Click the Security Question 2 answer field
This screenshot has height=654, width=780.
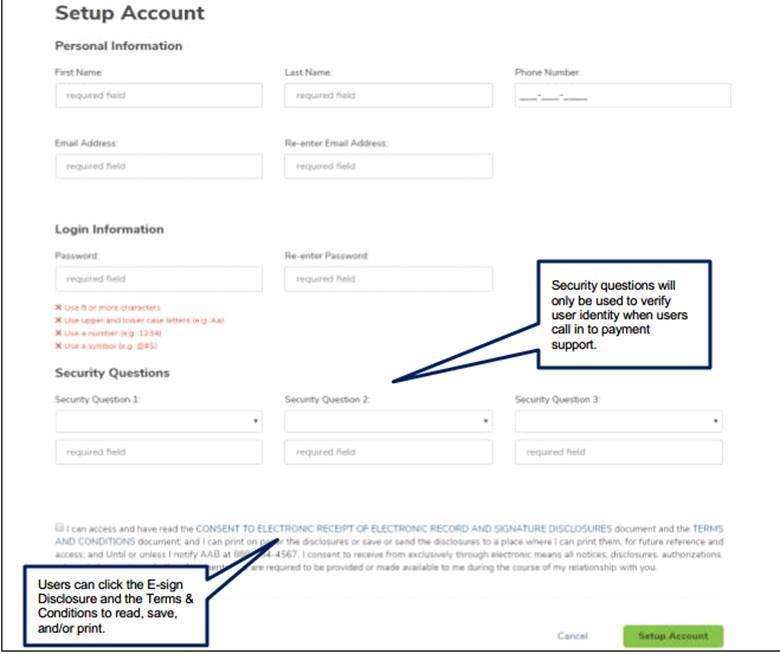coord(389,452)
